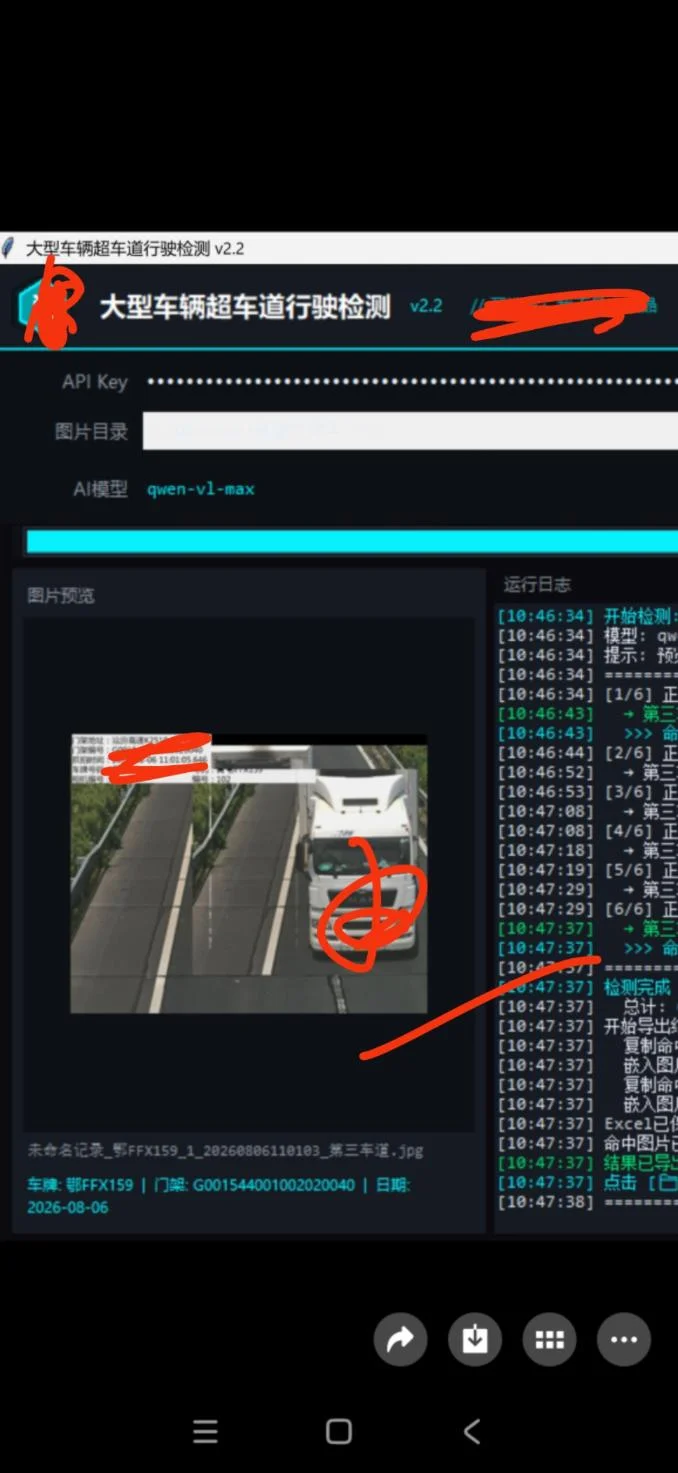Click the 检测完成 log line
This screenshot has width=678, height=1473.
coord(587,987)
